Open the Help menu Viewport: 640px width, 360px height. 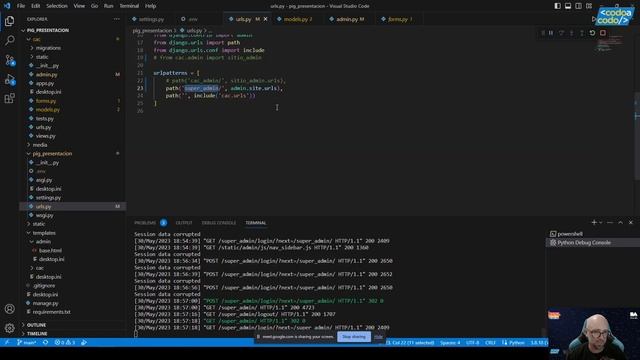pos(151,6)
